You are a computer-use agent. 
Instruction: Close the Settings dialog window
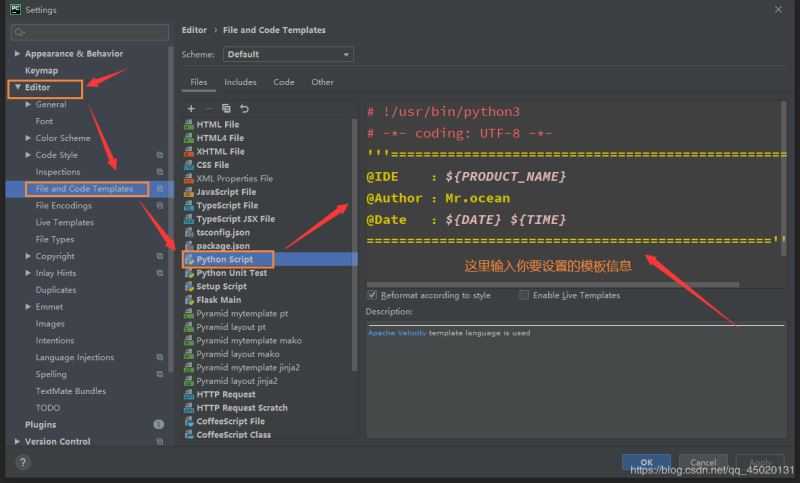tap(778, 10)
